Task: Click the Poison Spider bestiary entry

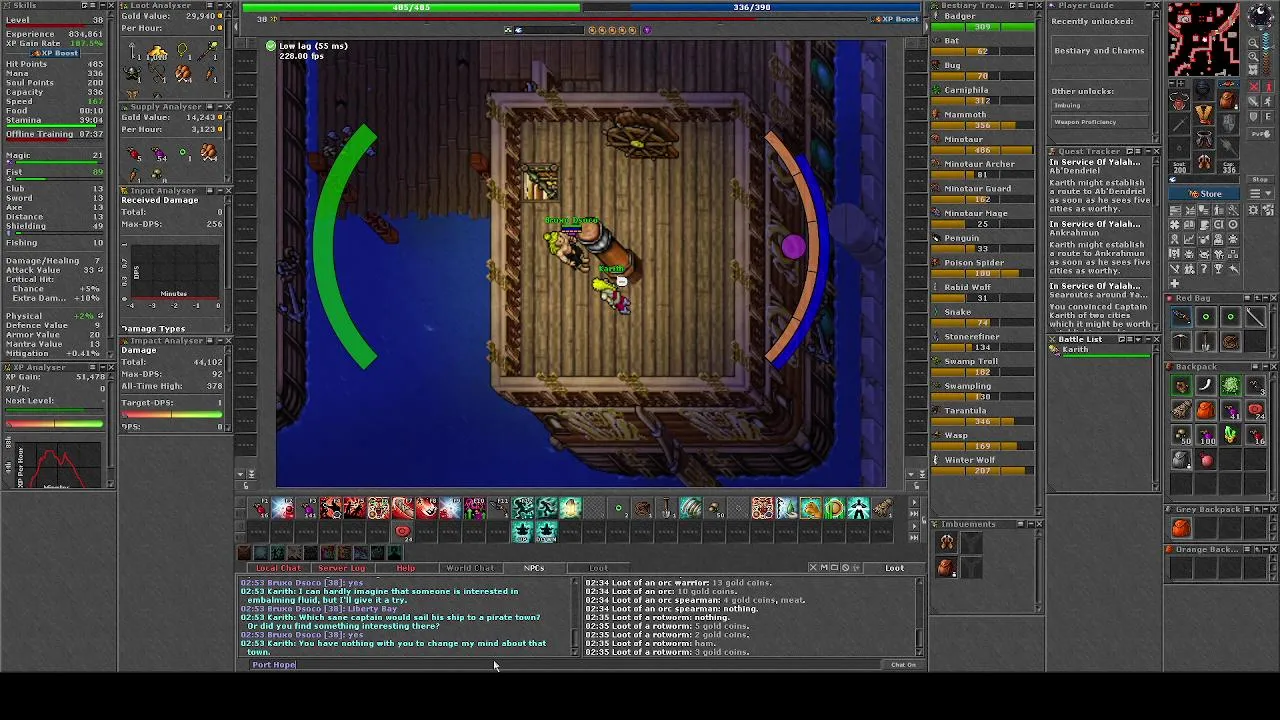Action: pos(980,266)
